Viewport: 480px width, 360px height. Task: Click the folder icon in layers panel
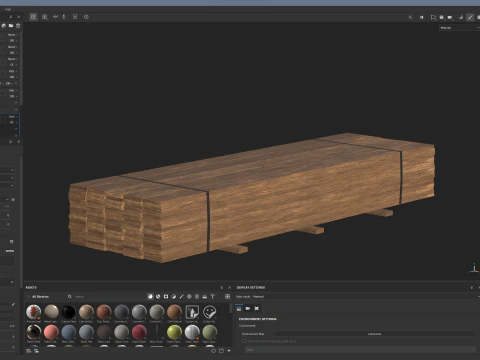click(11, 25)
